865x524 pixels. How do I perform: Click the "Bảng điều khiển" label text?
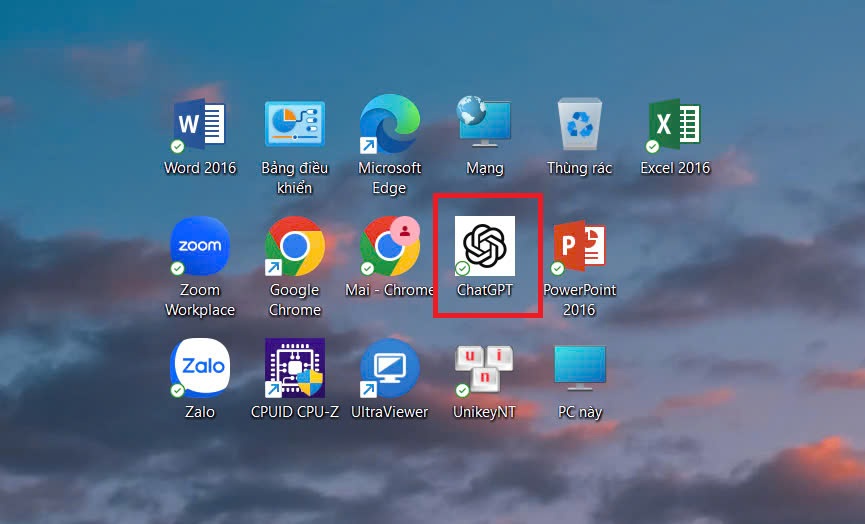(295, 178)
